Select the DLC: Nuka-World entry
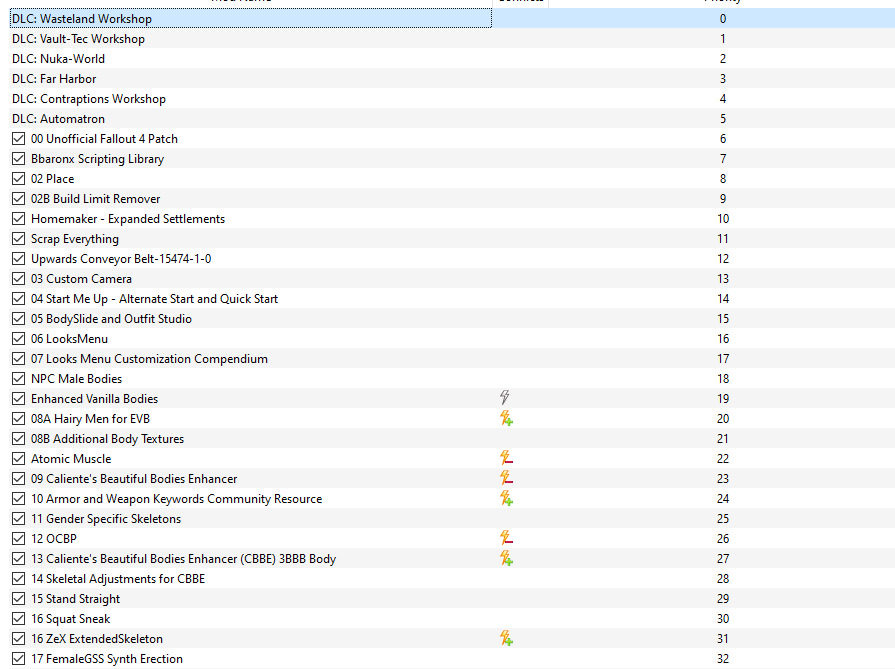The width and height of the screenshot is (895, 669). (452, 59)
